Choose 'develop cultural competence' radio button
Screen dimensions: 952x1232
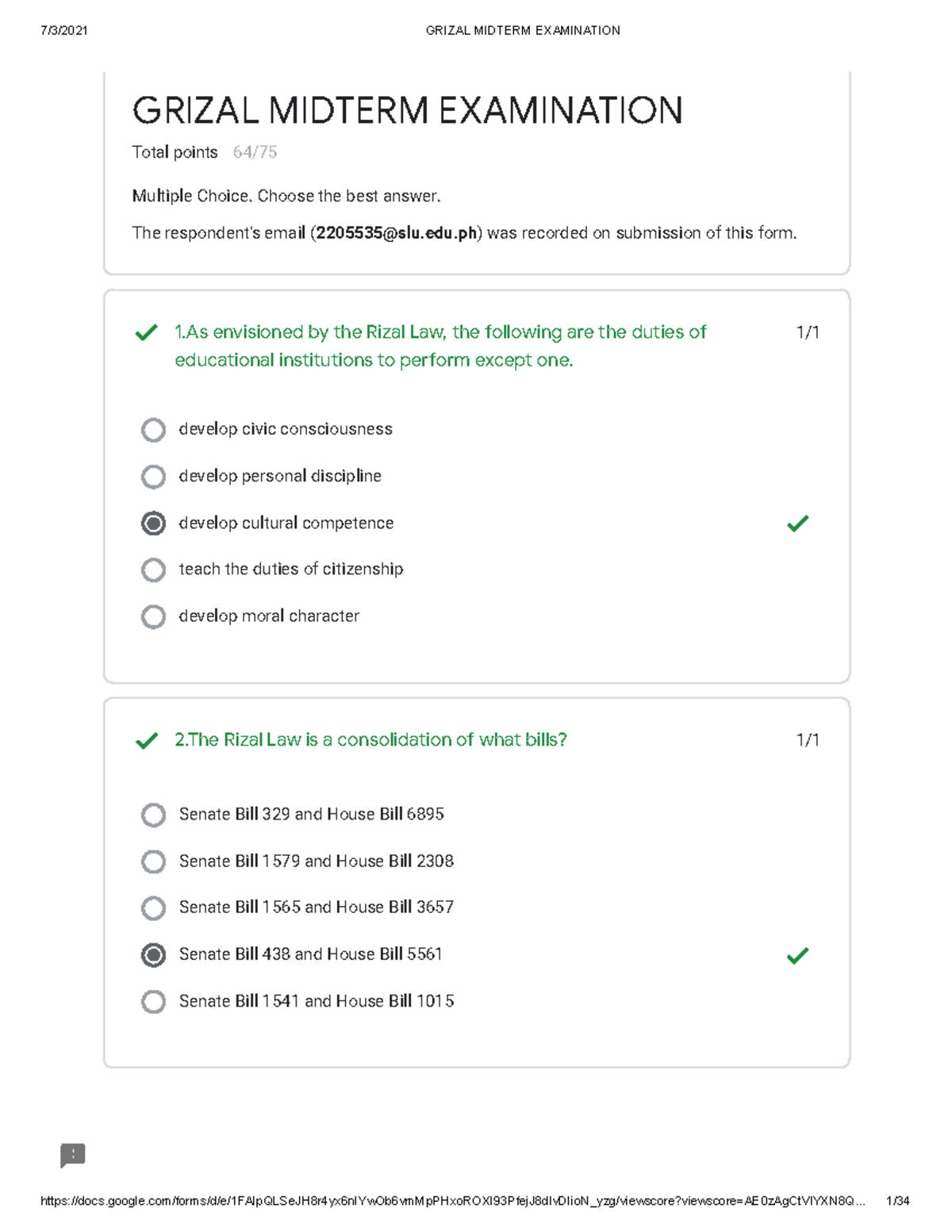click(x=153, y=524)
